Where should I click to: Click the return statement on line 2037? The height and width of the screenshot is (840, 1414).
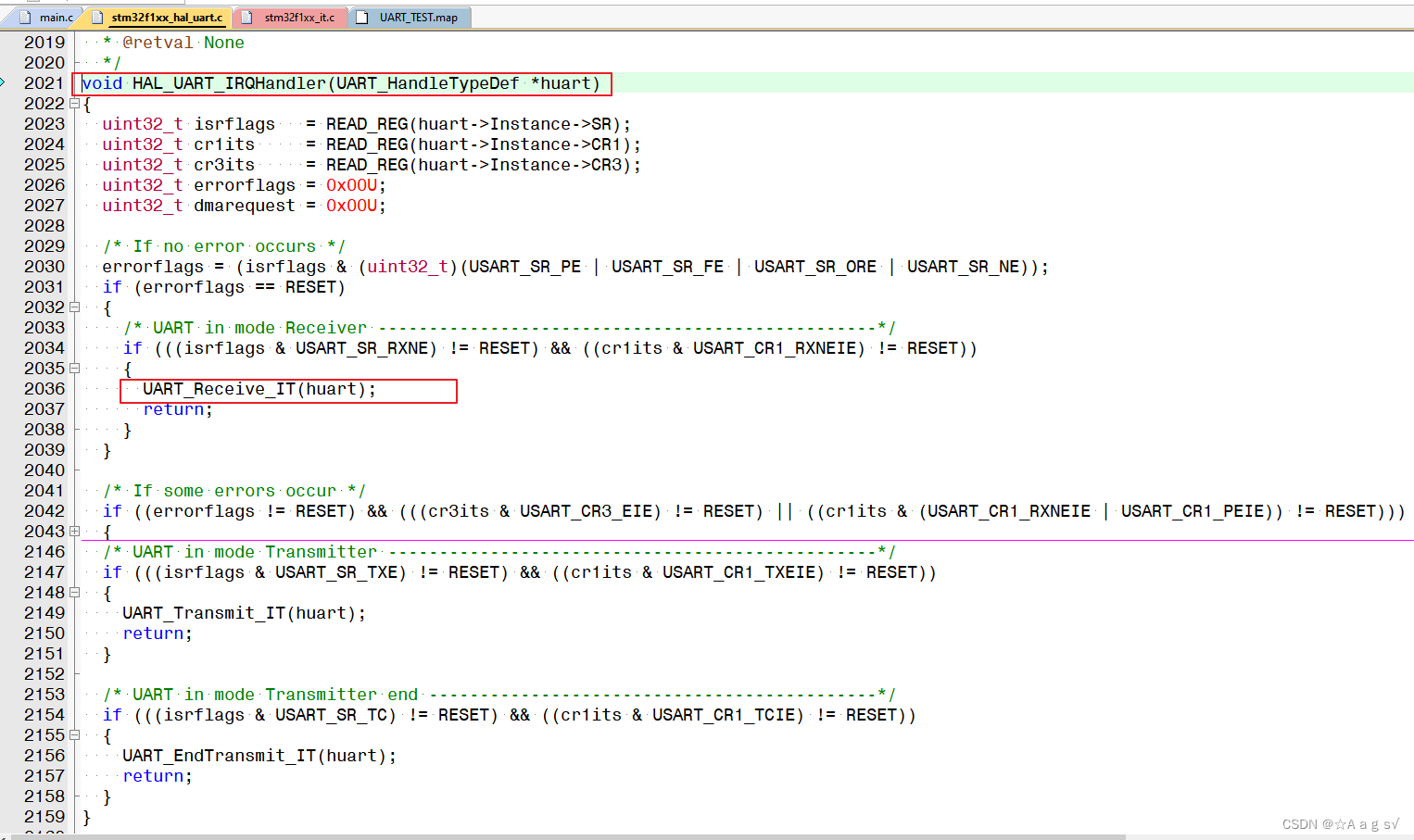pyautogui.click(x=178, y=409)
